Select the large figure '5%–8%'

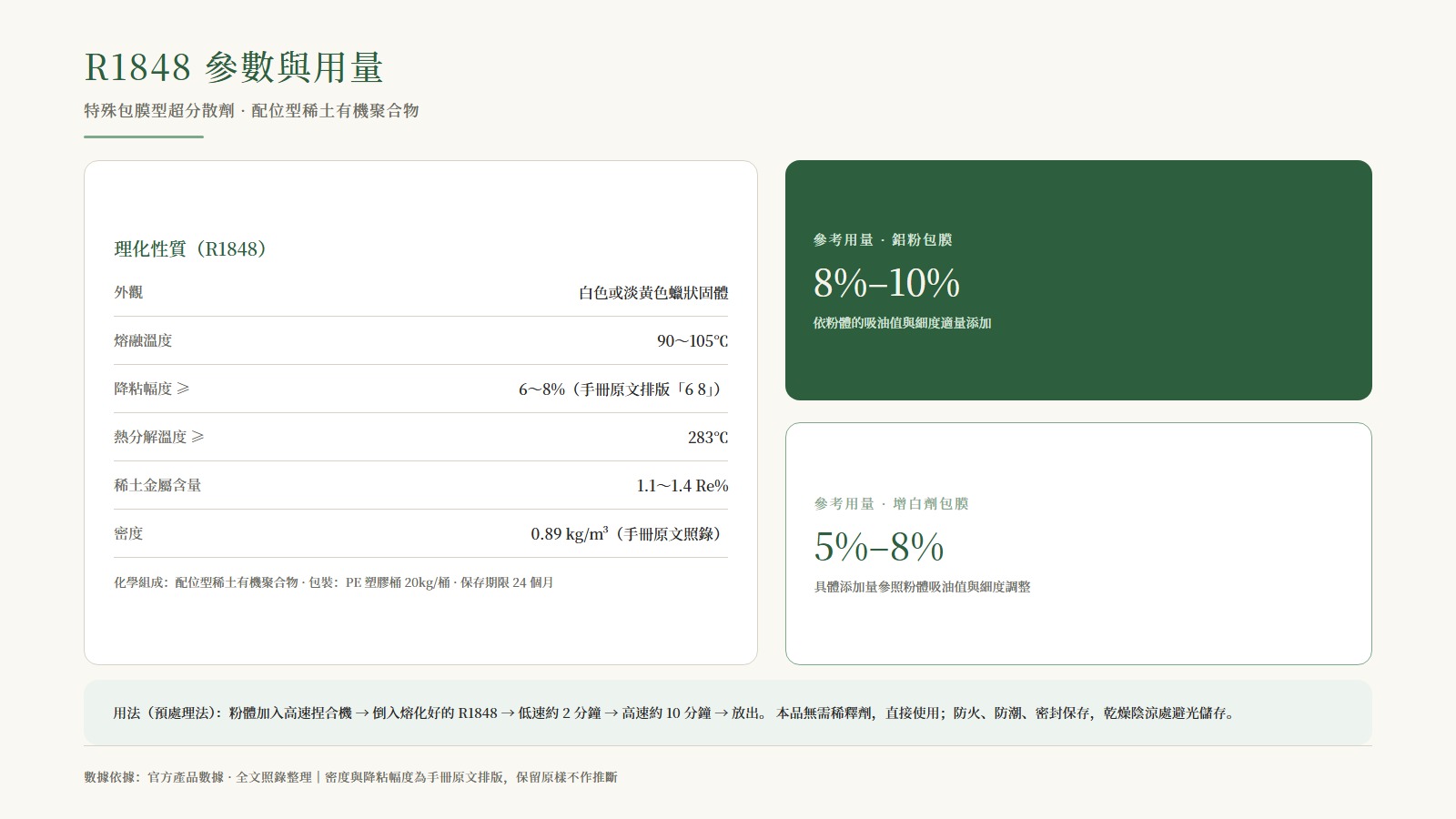(879, 547)
